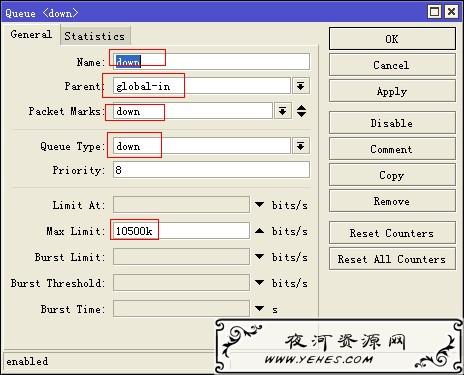This screenshot has width=464, height=375.
Task: Click the Packet Marks field
Action: 193,111
